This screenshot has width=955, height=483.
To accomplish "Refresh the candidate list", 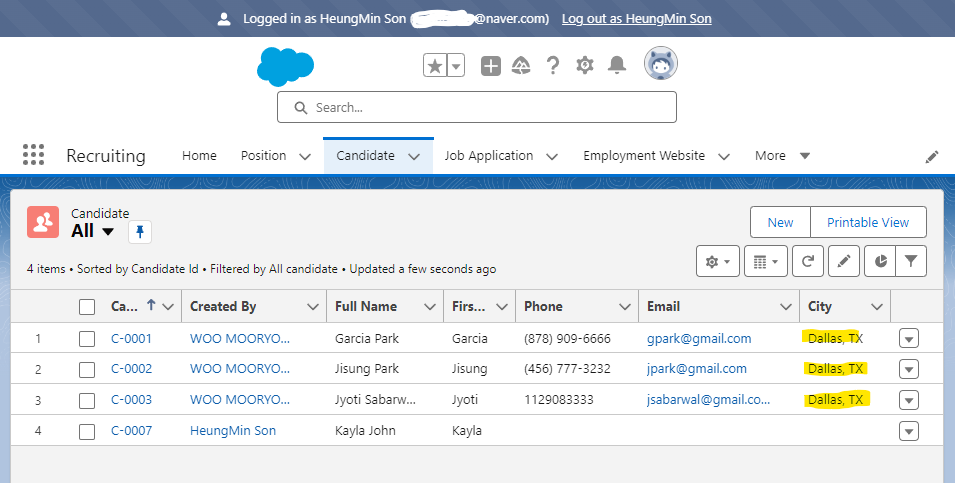I will pyautogui.click(x=808, y=261).
